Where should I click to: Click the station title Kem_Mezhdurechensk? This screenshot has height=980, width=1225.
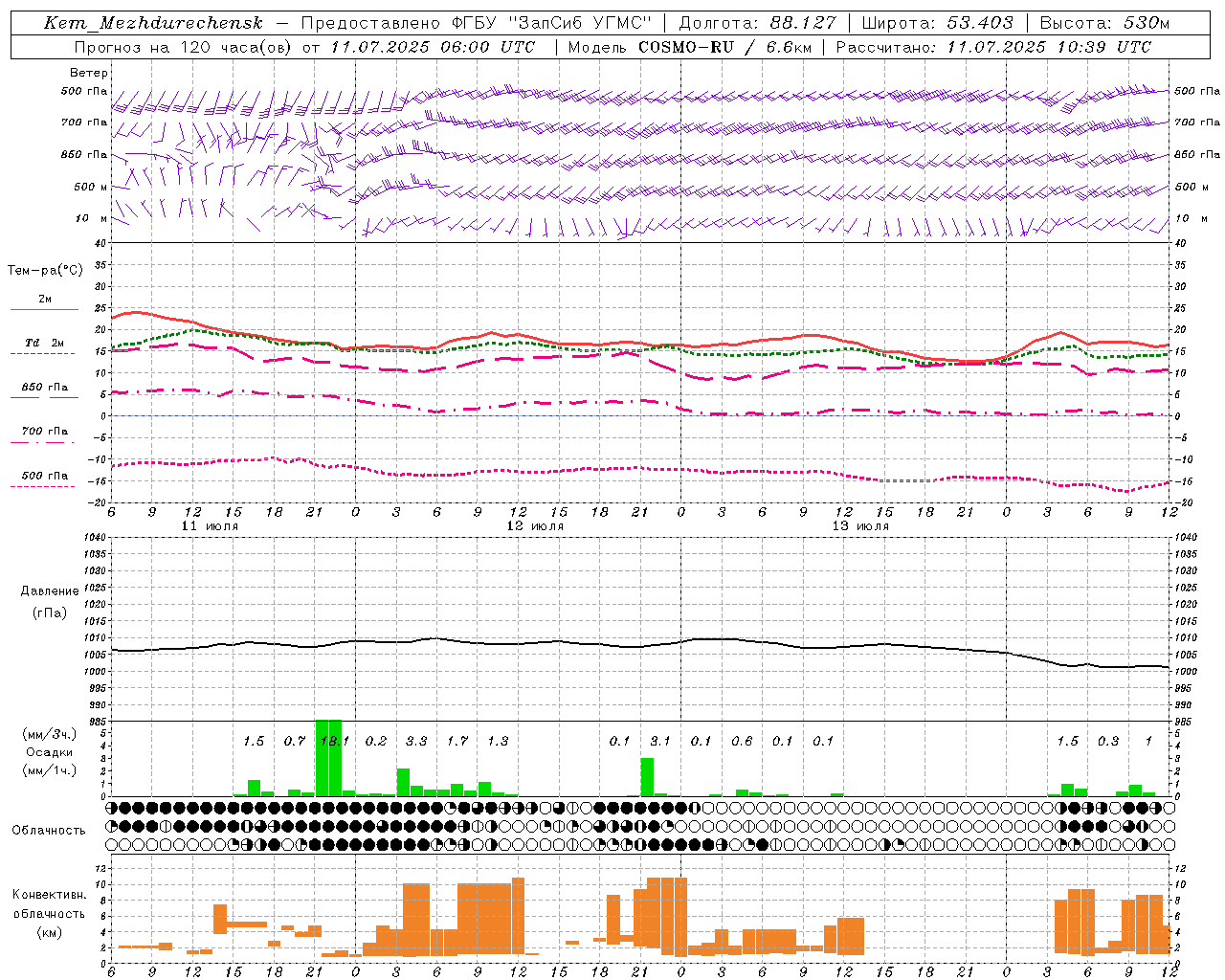[153, 23]
